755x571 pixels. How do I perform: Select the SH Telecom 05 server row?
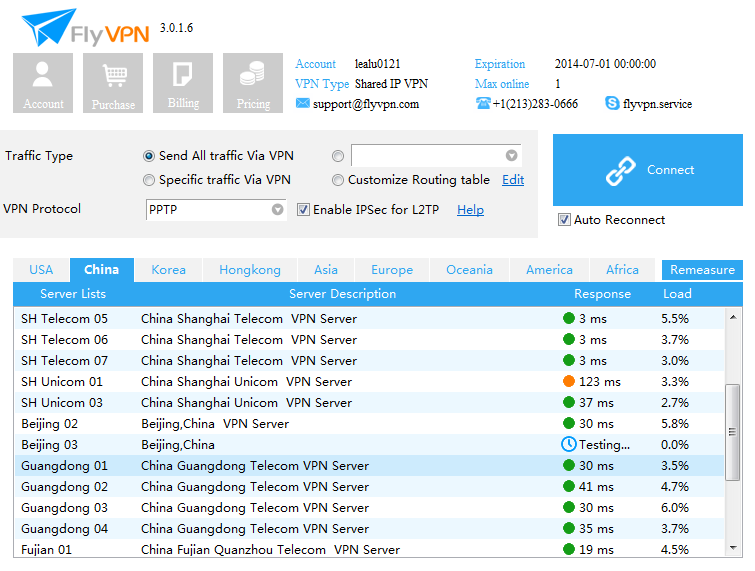(x=369, y=318)
